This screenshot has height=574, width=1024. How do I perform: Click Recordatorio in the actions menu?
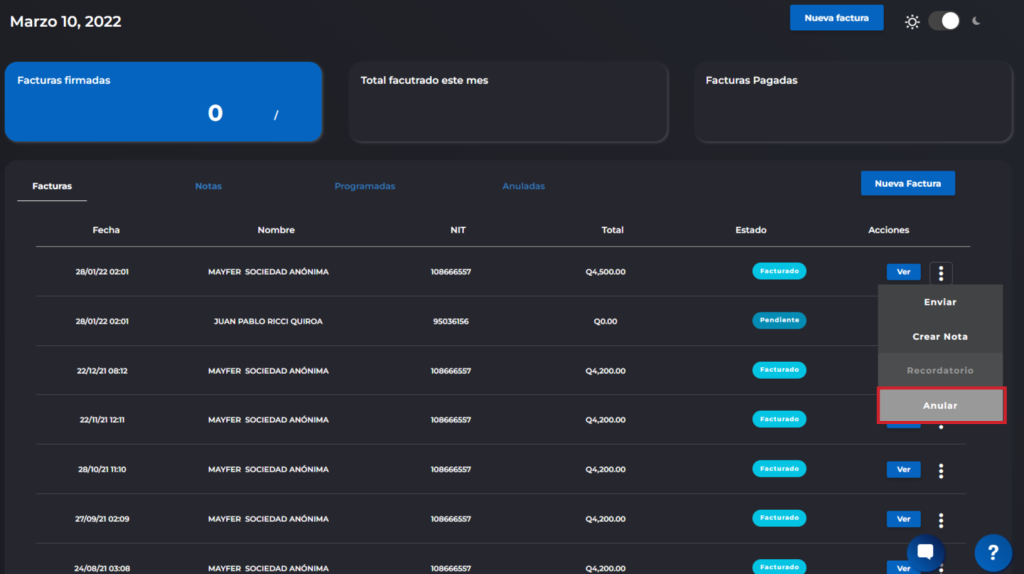(x=940, y=371)
